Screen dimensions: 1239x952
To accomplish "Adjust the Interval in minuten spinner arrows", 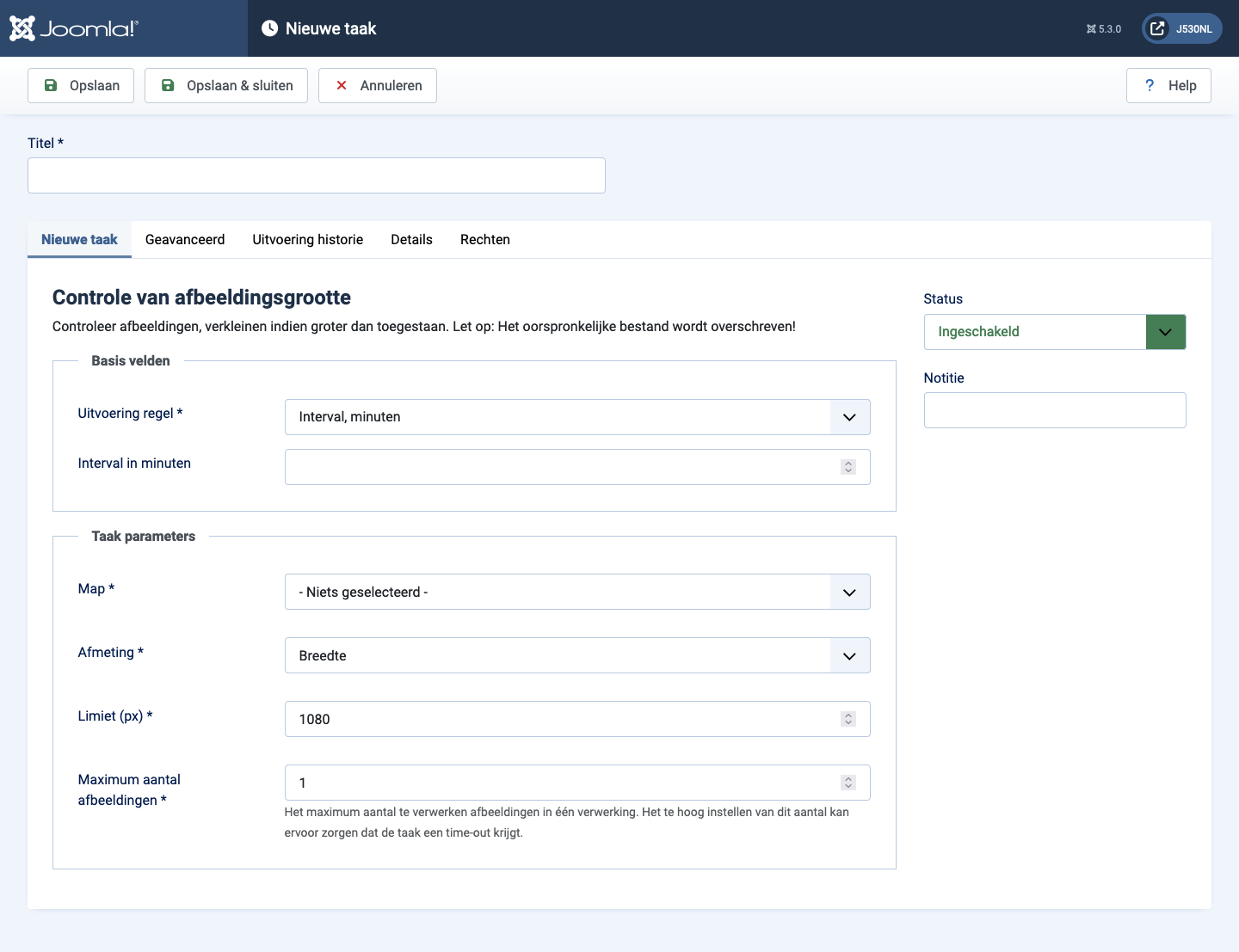I will point(848,467).
